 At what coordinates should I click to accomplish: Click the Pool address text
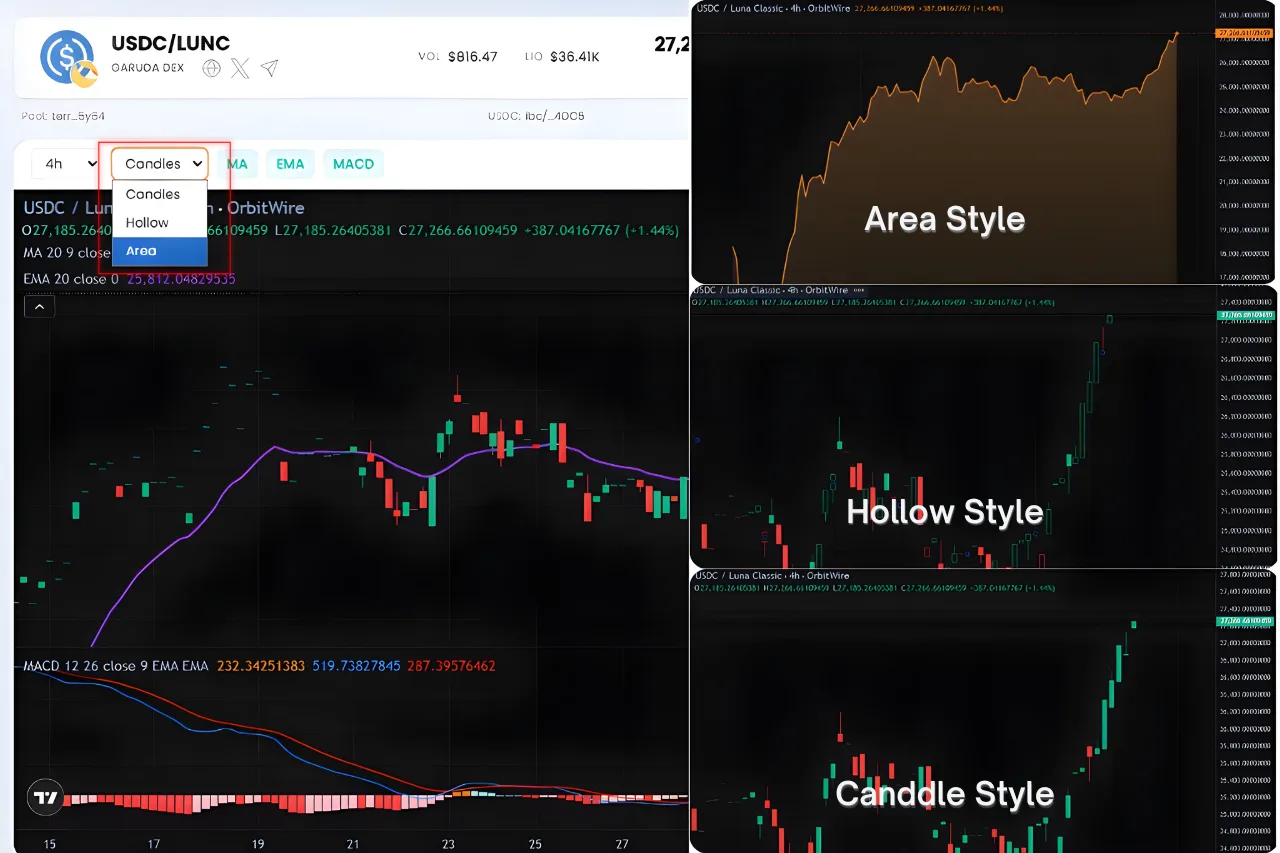[62, 116]
